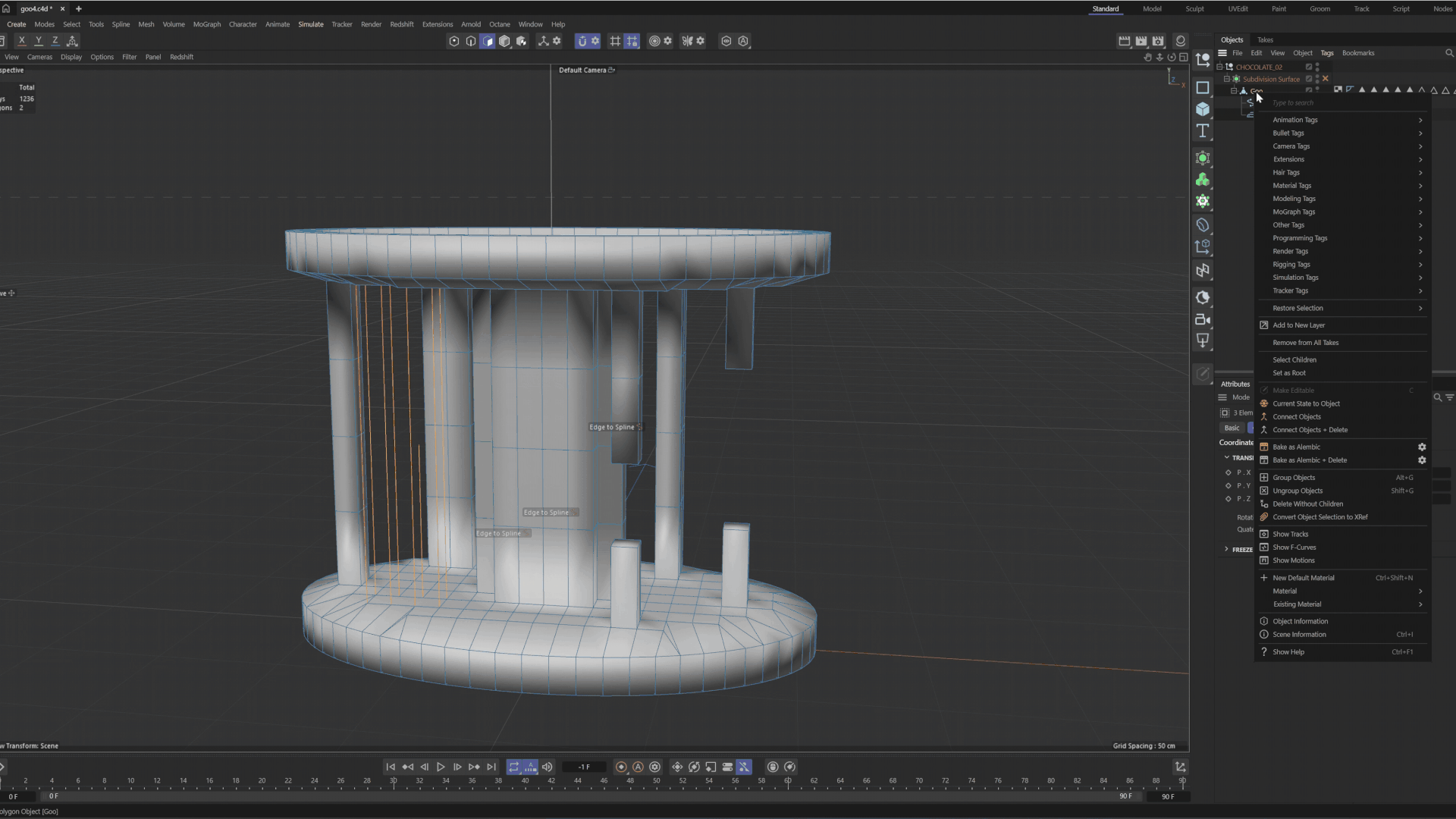1456x819 pixels.
Task: Click the Camera object icon in palette
Action: coord(1202,319)
